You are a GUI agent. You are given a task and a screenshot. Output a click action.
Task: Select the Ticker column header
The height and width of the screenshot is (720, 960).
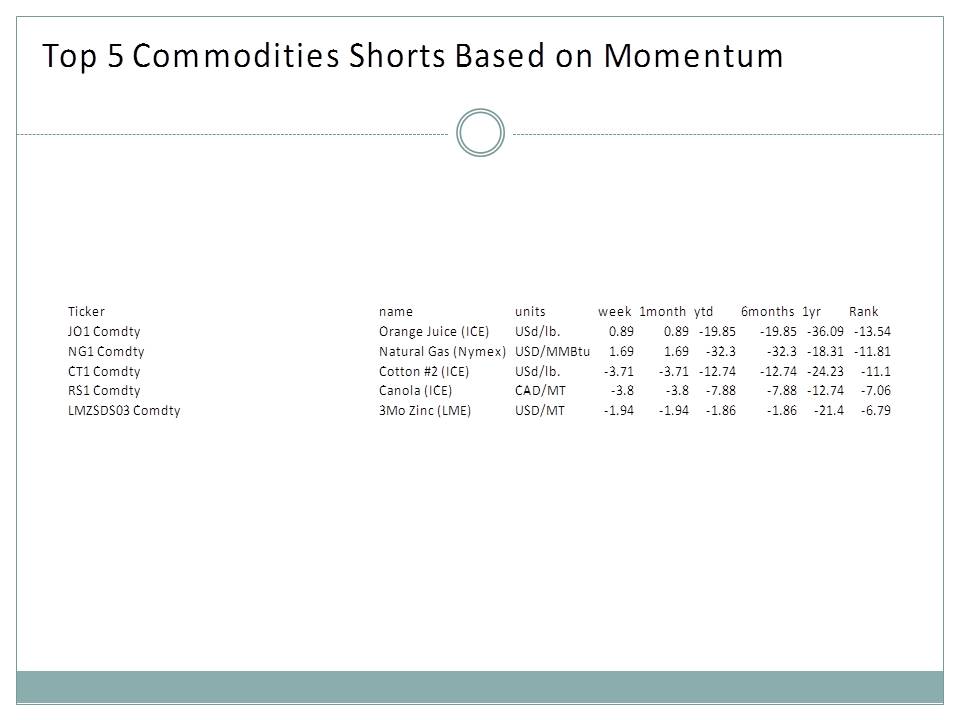point(86,312)
